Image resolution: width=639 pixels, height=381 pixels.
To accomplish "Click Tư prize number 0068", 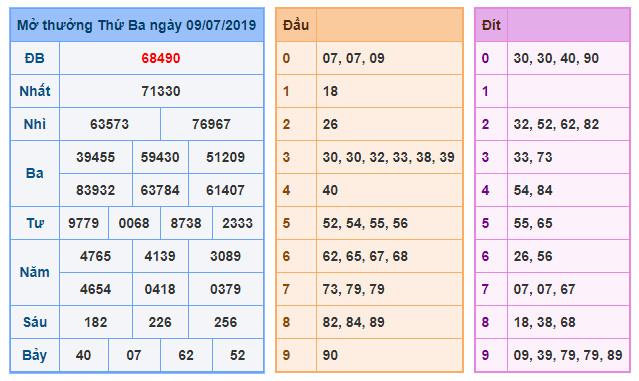I will [x=134, y=223].
